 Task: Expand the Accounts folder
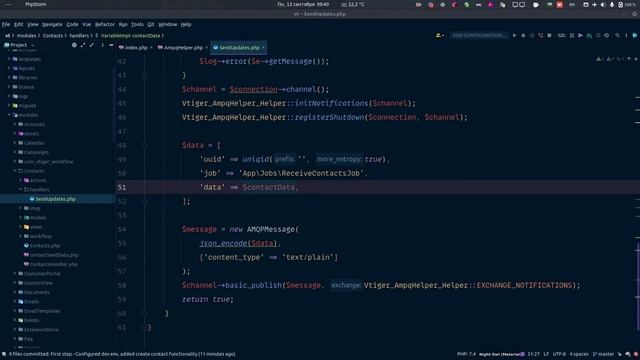tap(15, 124)
